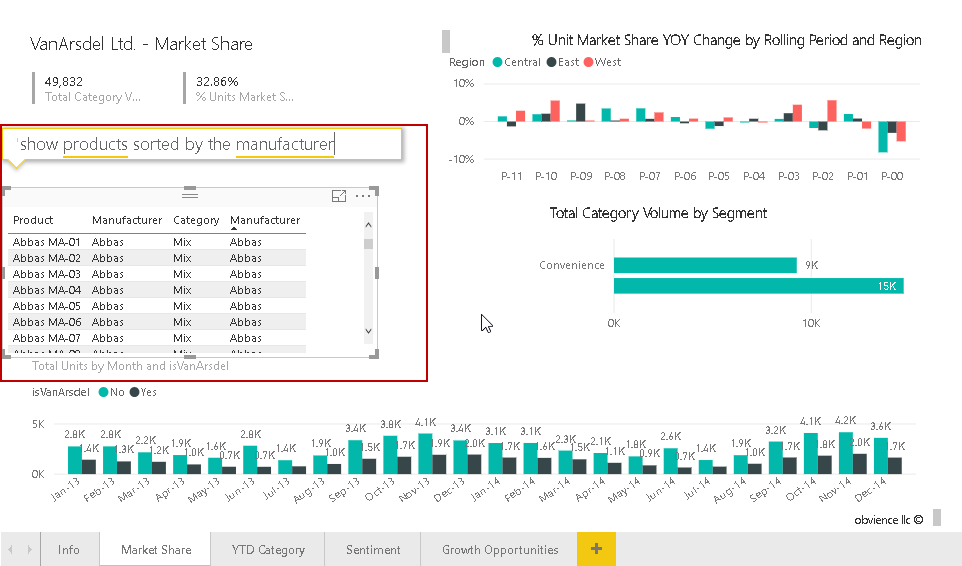Grab the drag handle above the table
The width and height of the screenshot is (962, 566).
pos(190,195)
